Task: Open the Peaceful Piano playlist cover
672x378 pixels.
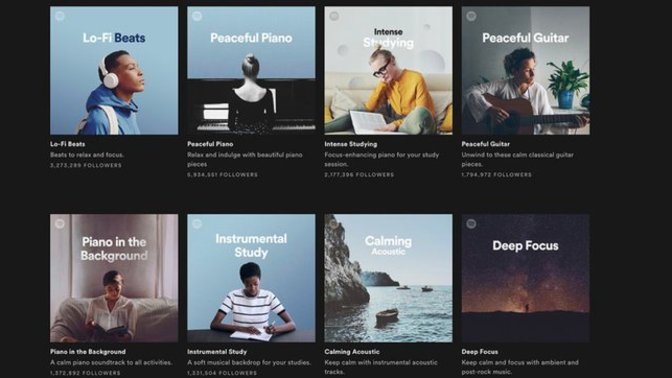Action: [x=251, y=70]
